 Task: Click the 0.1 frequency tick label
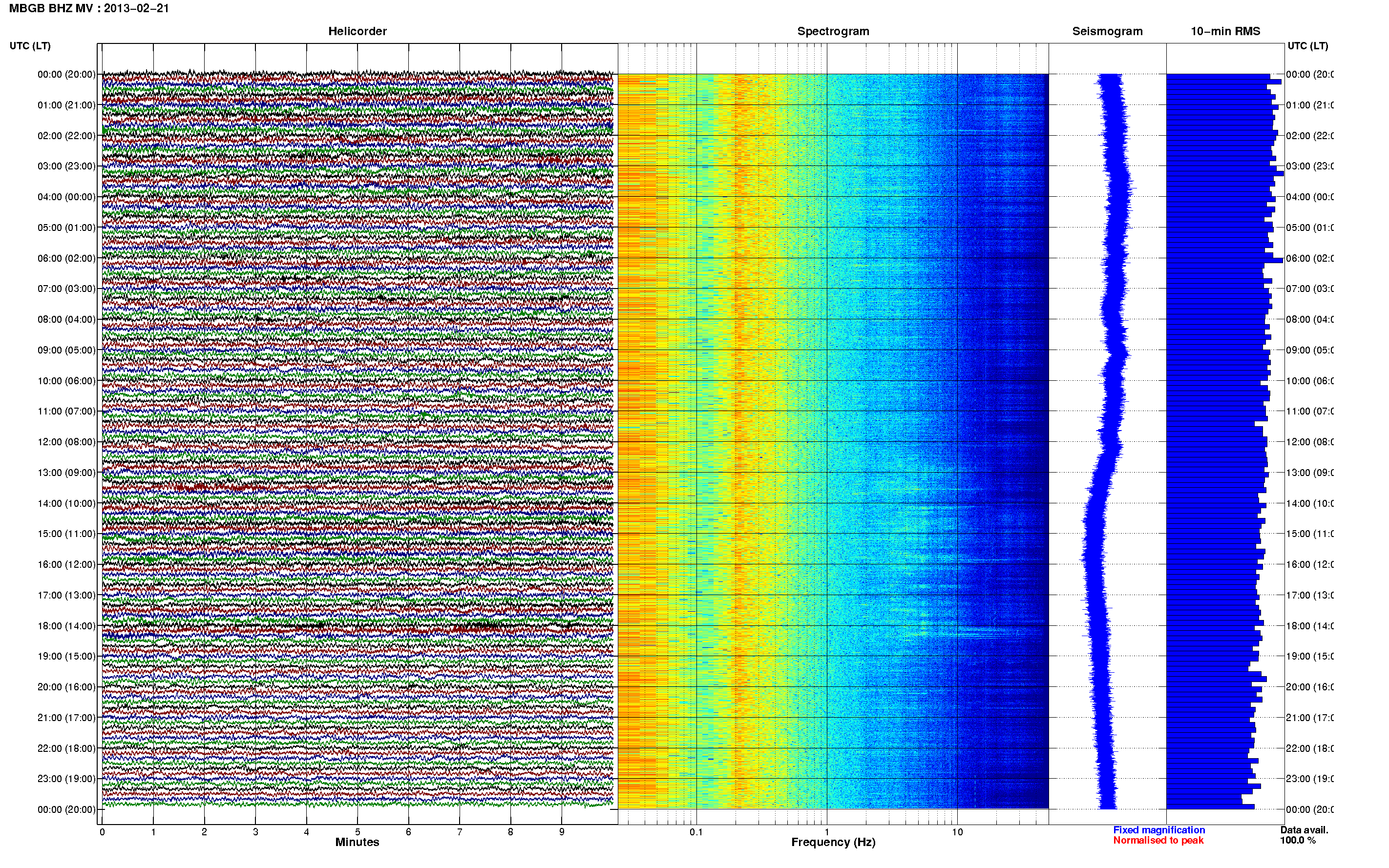[696, 832]
